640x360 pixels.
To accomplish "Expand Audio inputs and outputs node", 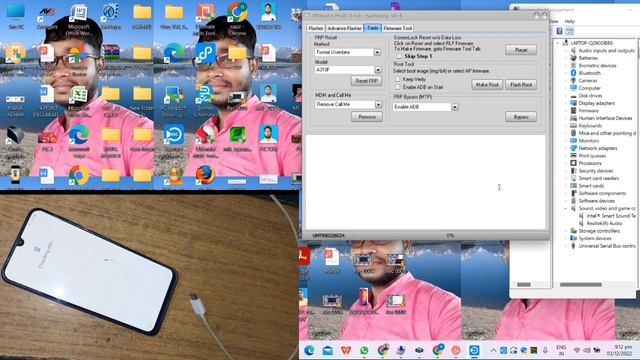I will [566, 51].
